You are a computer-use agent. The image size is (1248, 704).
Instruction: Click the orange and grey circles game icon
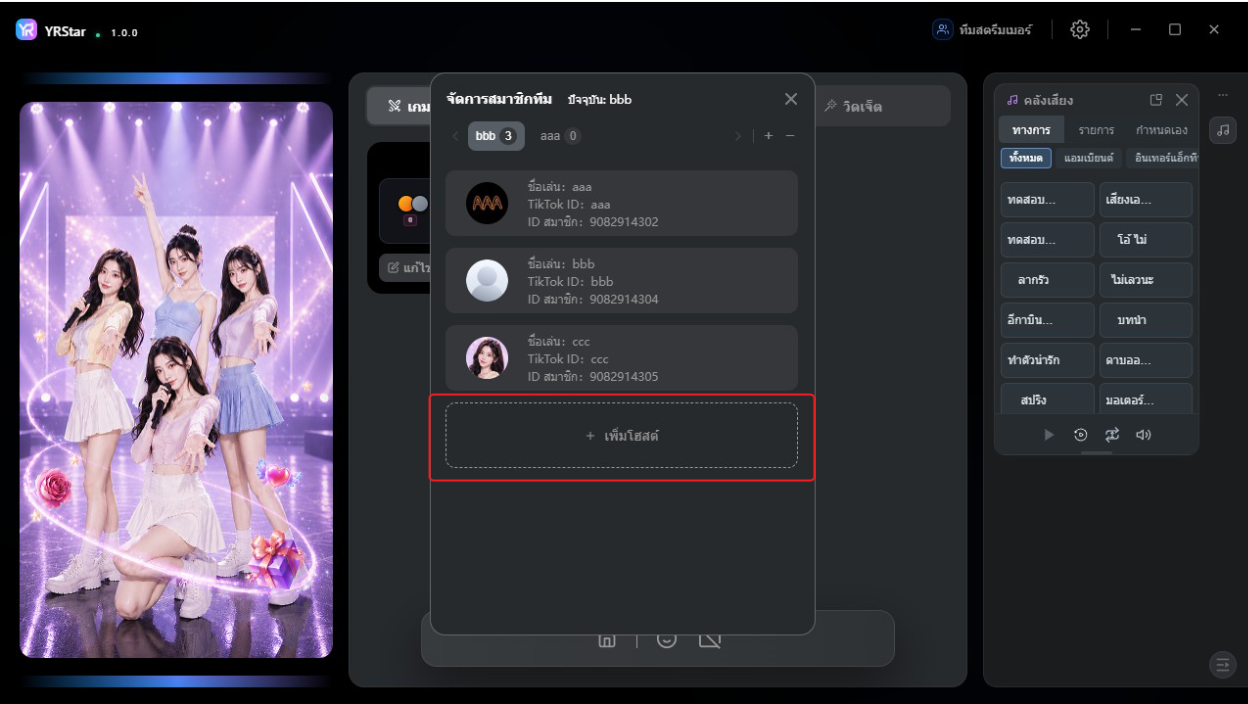(x=412, y=204)
